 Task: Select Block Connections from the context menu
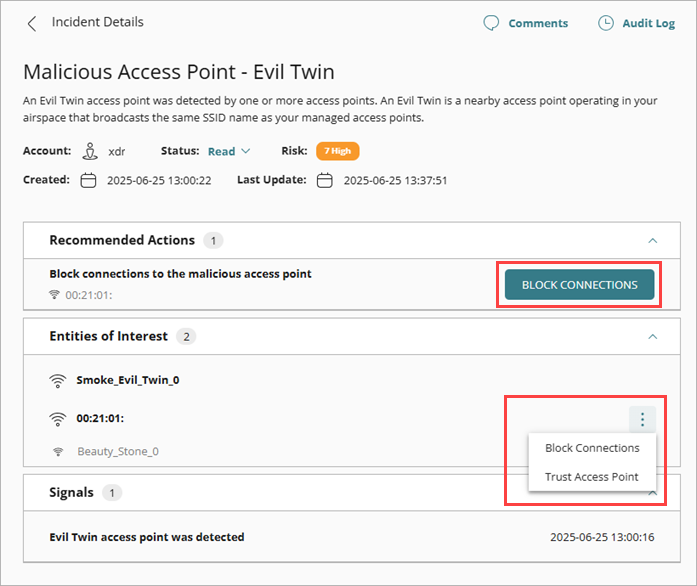(592, 448)
